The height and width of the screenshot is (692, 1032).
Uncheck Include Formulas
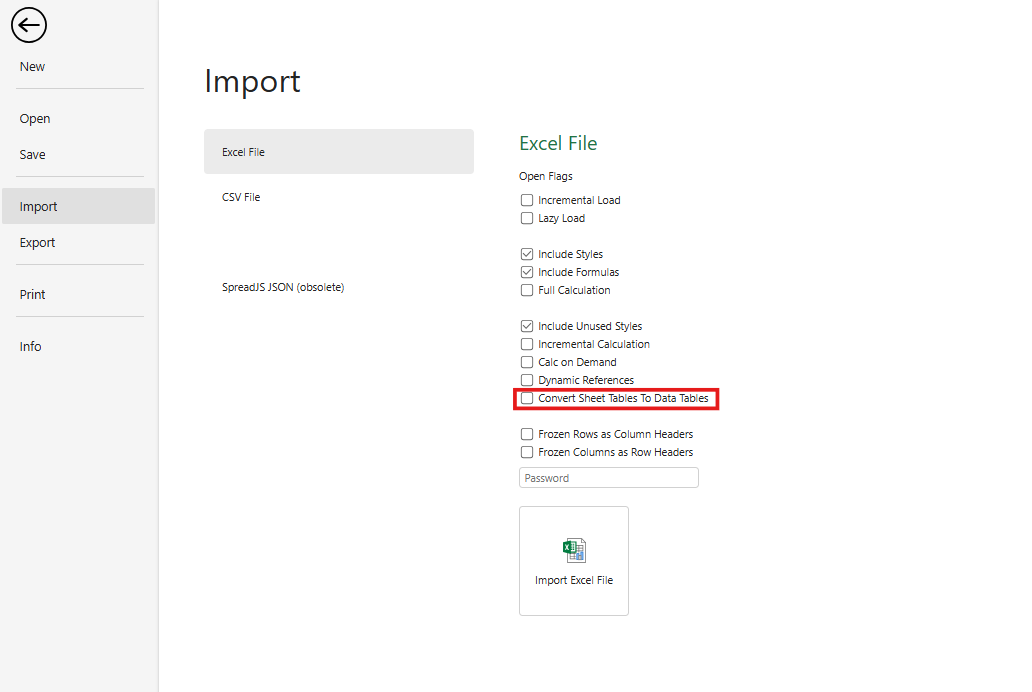point(527,272)
